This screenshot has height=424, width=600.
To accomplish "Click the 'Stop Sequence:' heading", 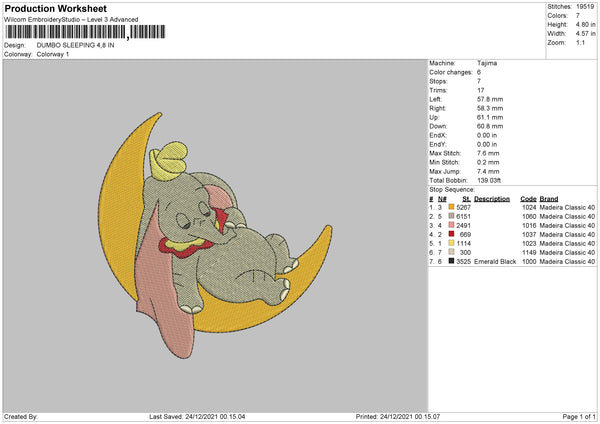I will 452,189.
